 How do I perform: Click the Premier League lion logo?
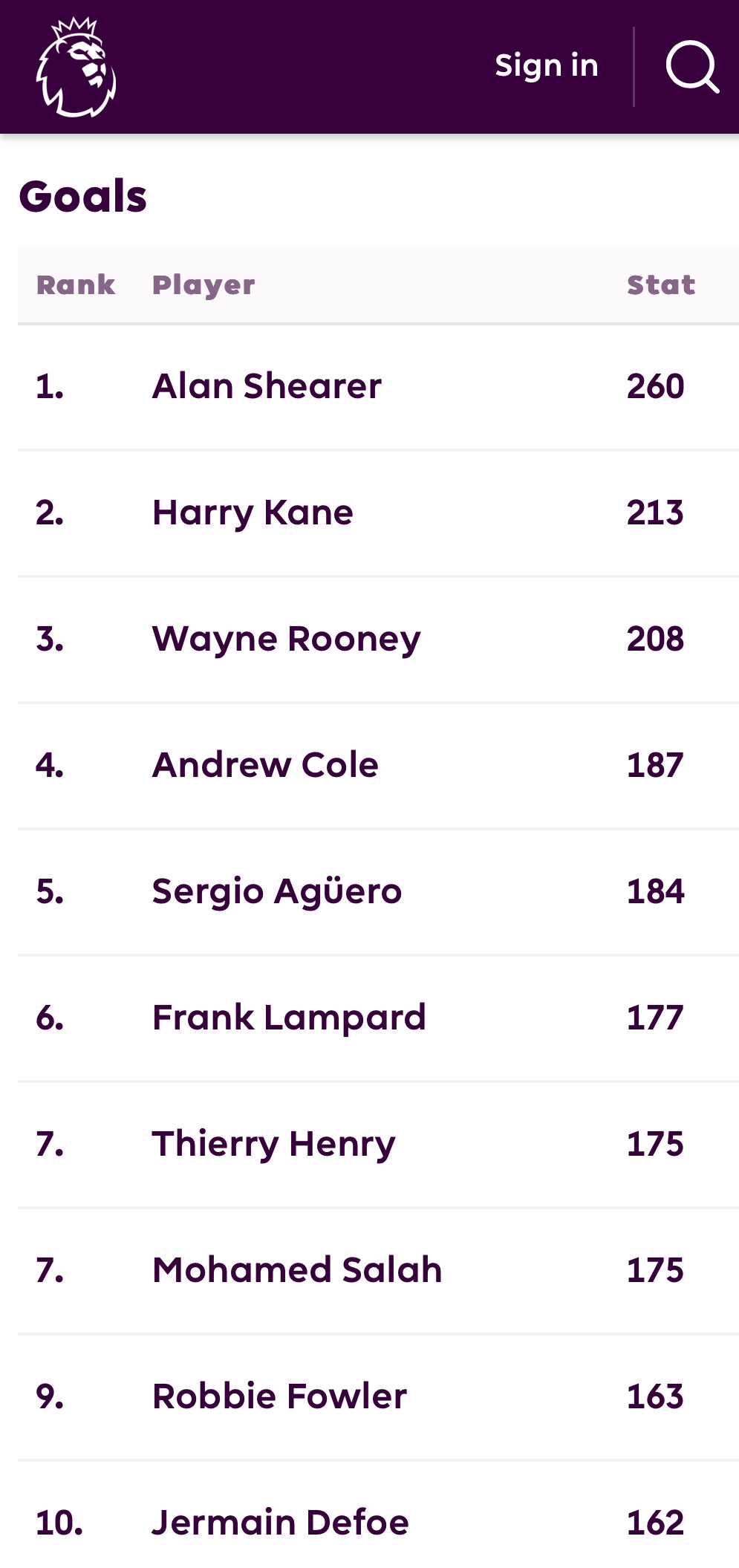(x=76, y=67)
